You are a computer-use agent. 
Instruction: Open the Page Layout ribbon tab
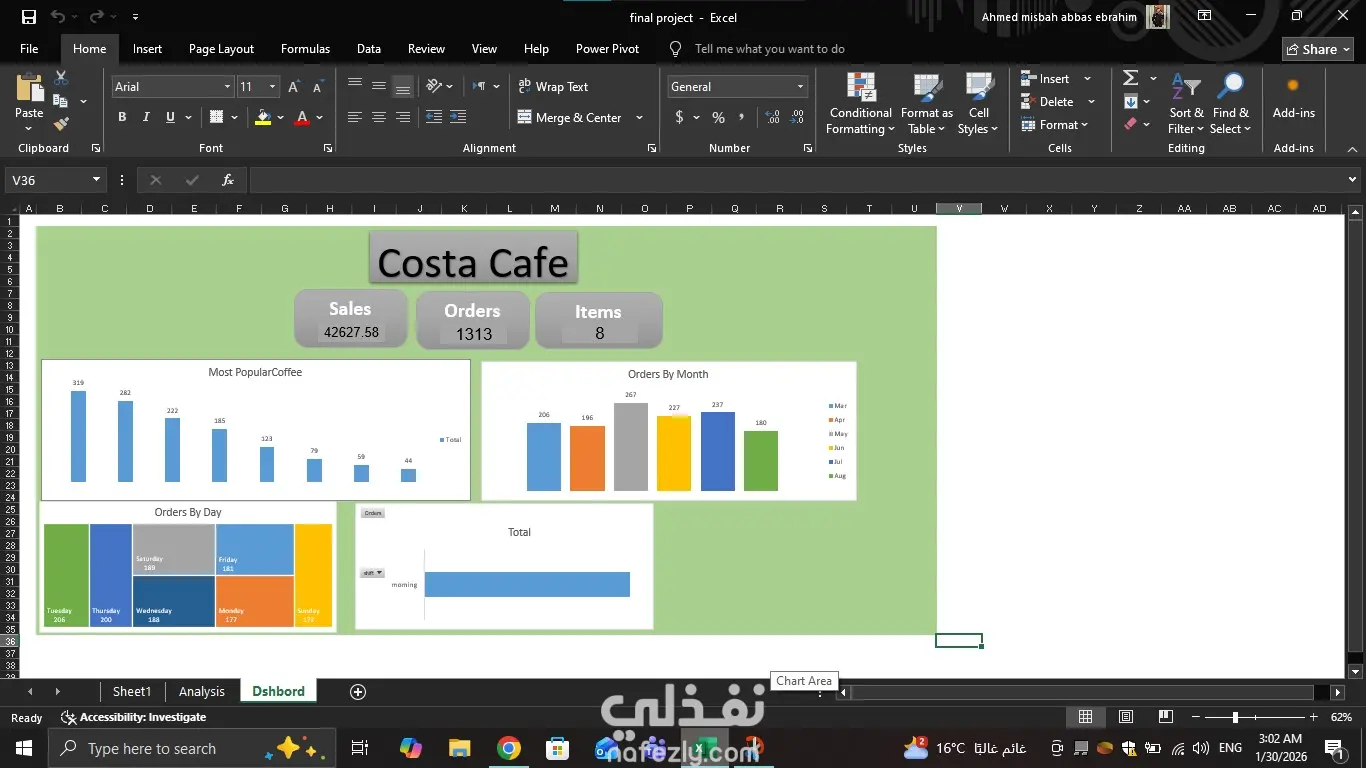pos(221,49)
